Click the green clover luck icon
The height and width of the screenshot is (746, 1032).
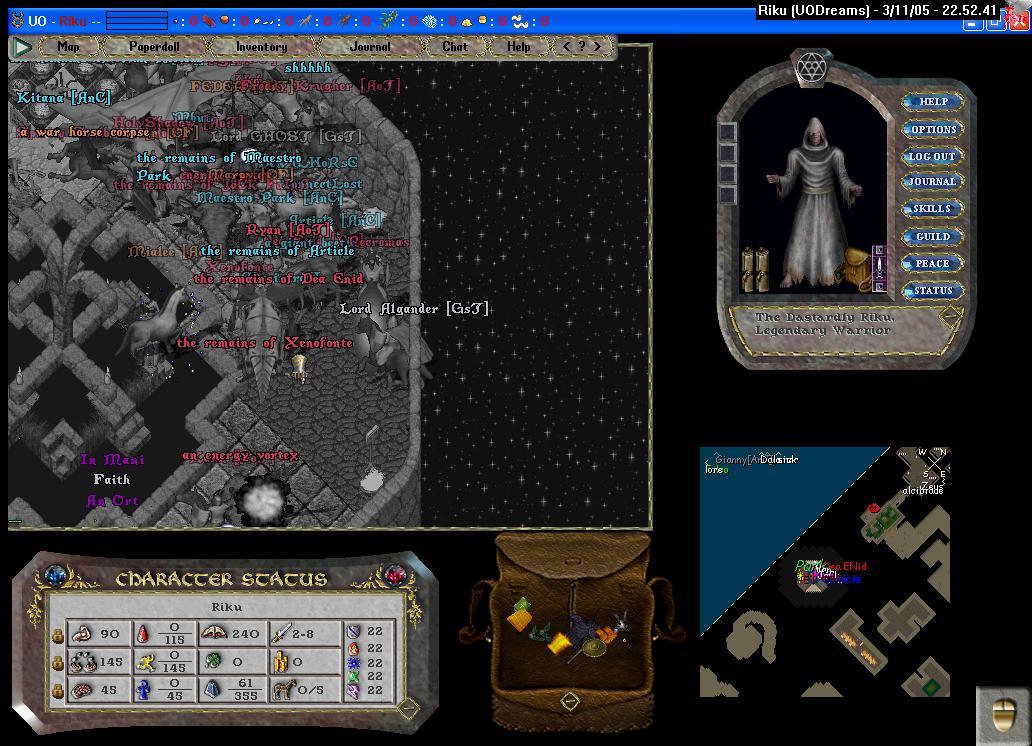point(213,661)
